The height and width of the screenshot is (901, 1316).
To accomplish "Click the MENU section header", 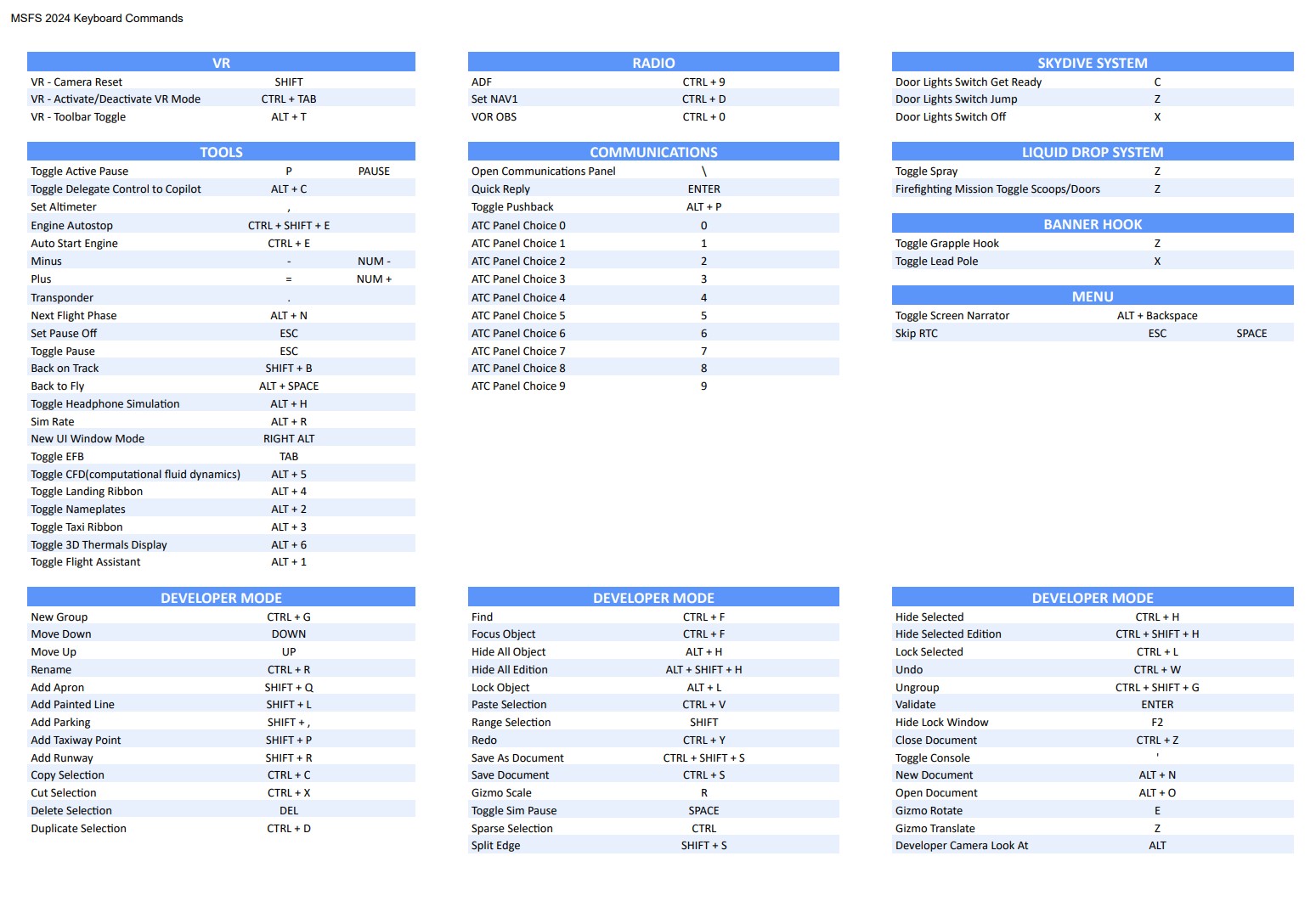I will click(x=1093, y=296).
